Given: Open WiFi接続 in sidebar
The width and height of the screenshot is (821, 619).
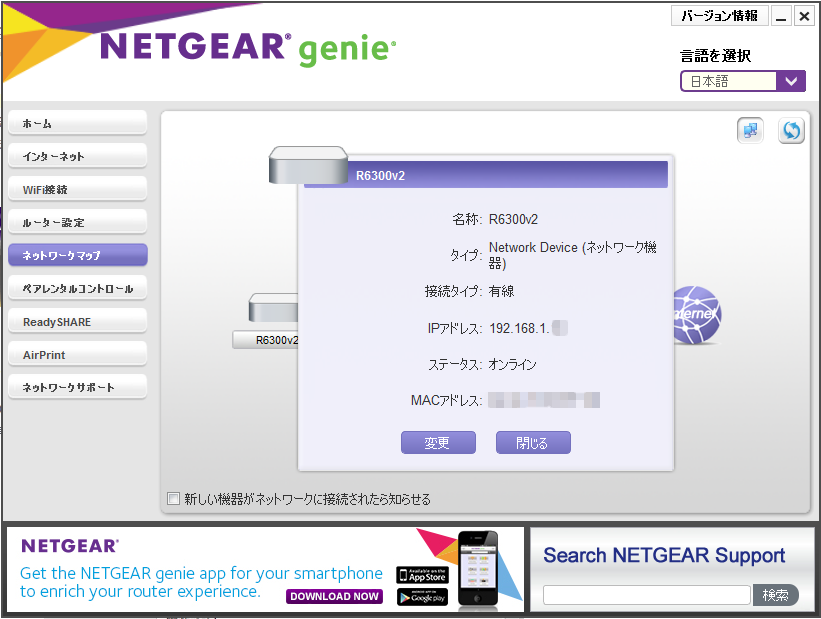Looking at the screenshot, I should pyautogui.click(x=77, y=189).
